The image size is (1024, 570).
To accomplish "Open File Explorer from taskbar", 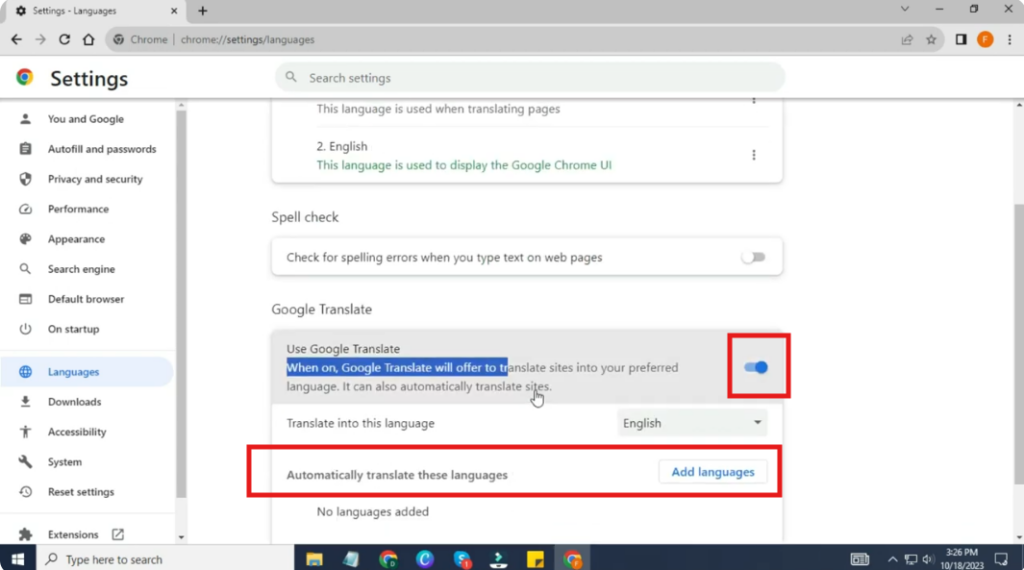I will point(314,559).
